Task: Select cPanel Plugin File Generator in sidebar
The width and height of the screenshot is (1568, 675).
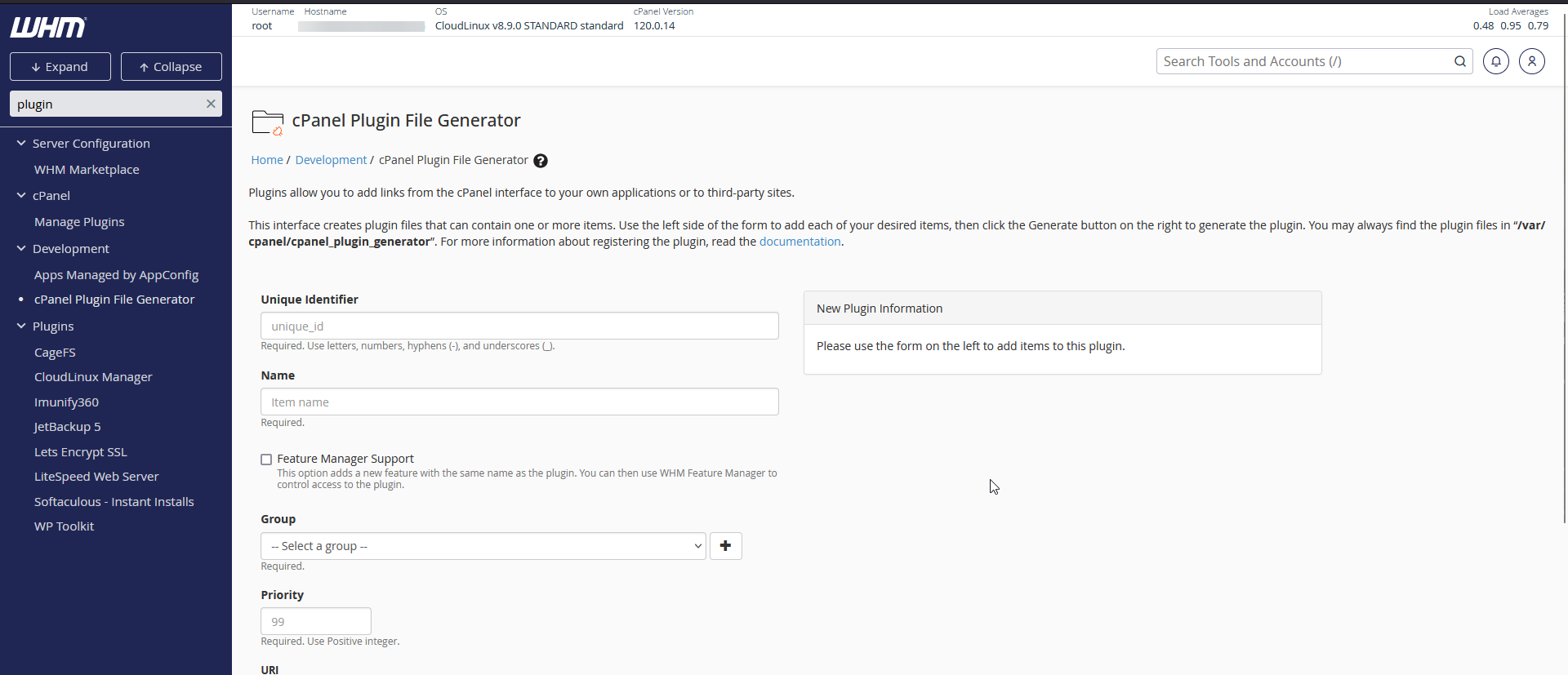Action: 114,300
